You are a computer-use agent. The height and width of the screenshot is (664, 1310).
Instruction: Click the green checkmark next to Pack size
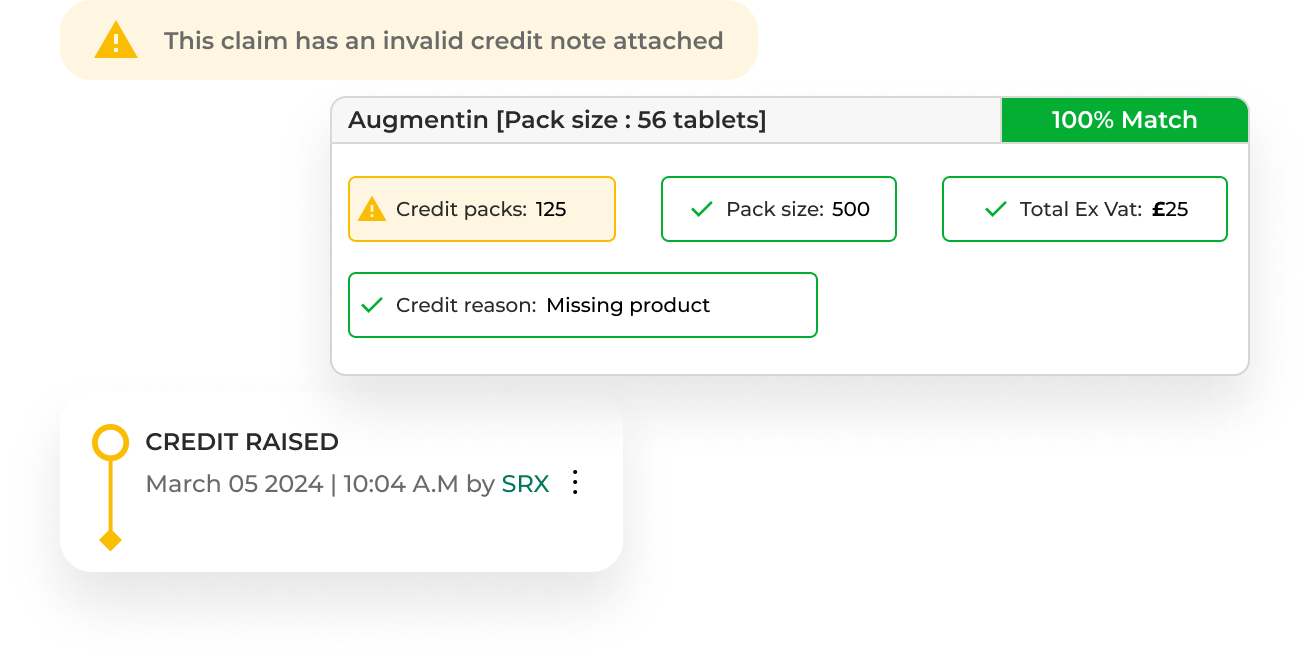pos(702,209)
